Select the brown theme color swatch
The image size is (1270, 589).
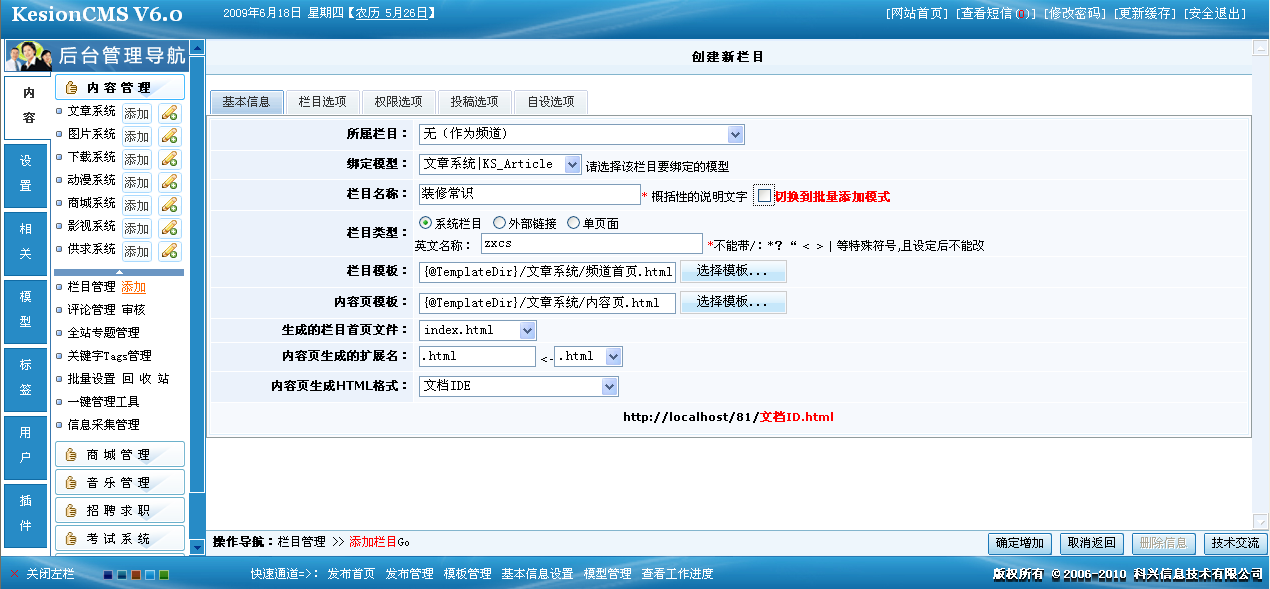tap(136, 575)
